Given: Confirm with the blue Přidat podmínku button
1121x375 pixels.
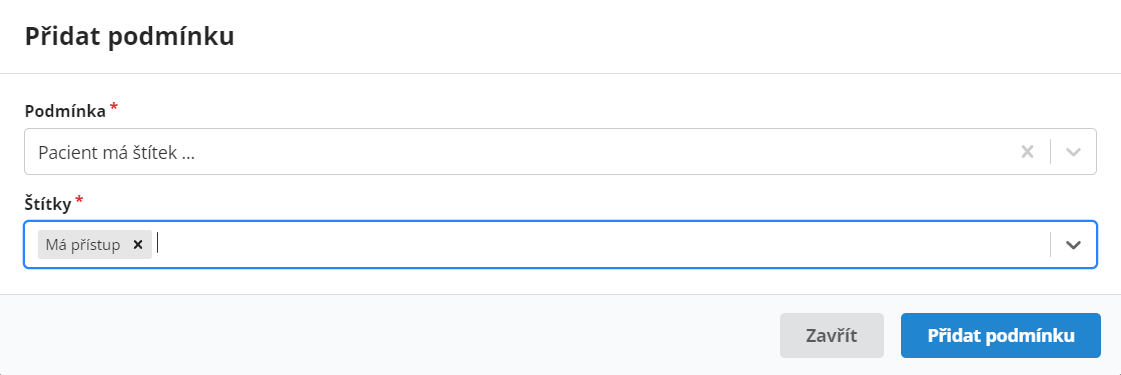Looking at the screenshot, I should coord(1001,336).
